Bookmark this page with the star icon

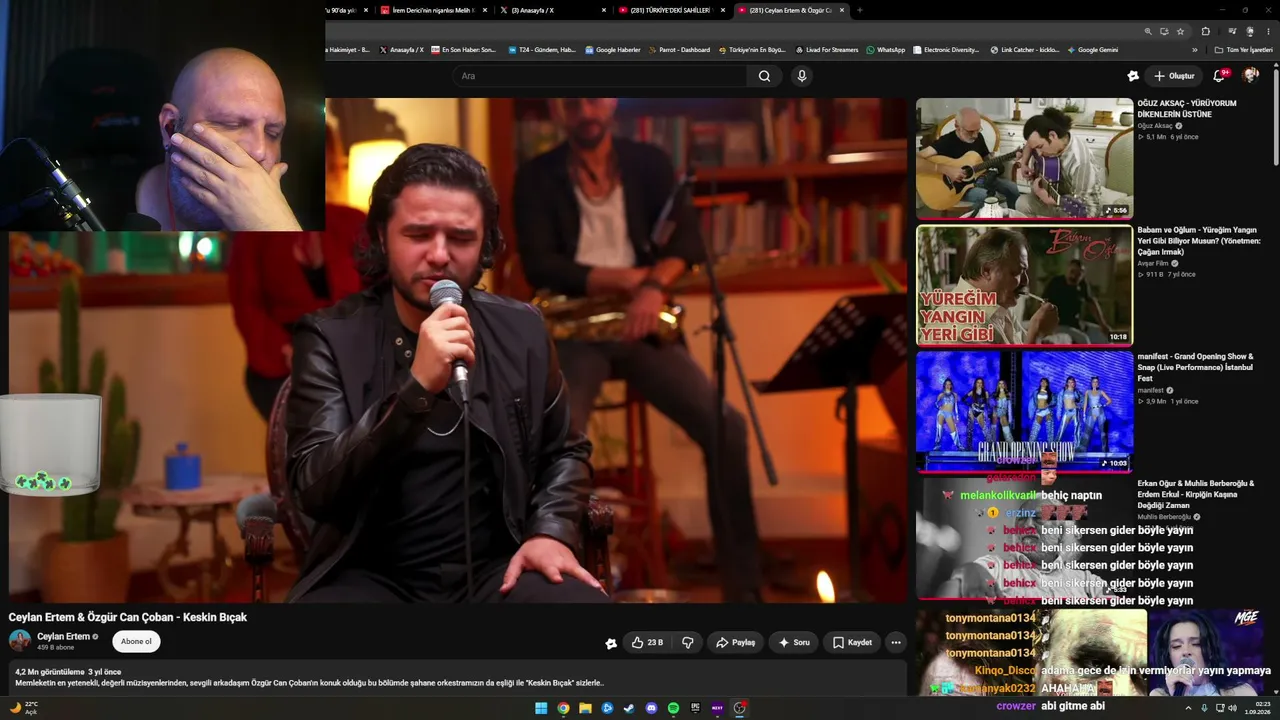pyautogui.click(x=1180, y=31)
